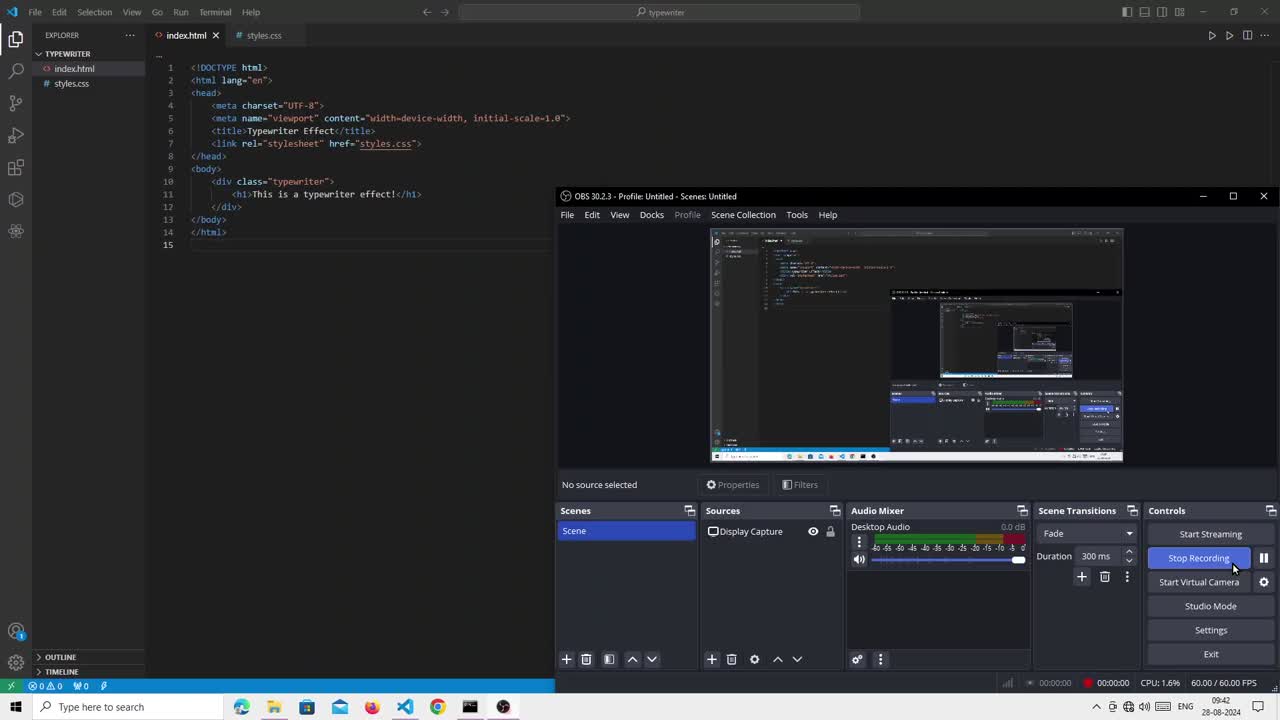Select the Scene item in Scenes list

pos(626,531)
